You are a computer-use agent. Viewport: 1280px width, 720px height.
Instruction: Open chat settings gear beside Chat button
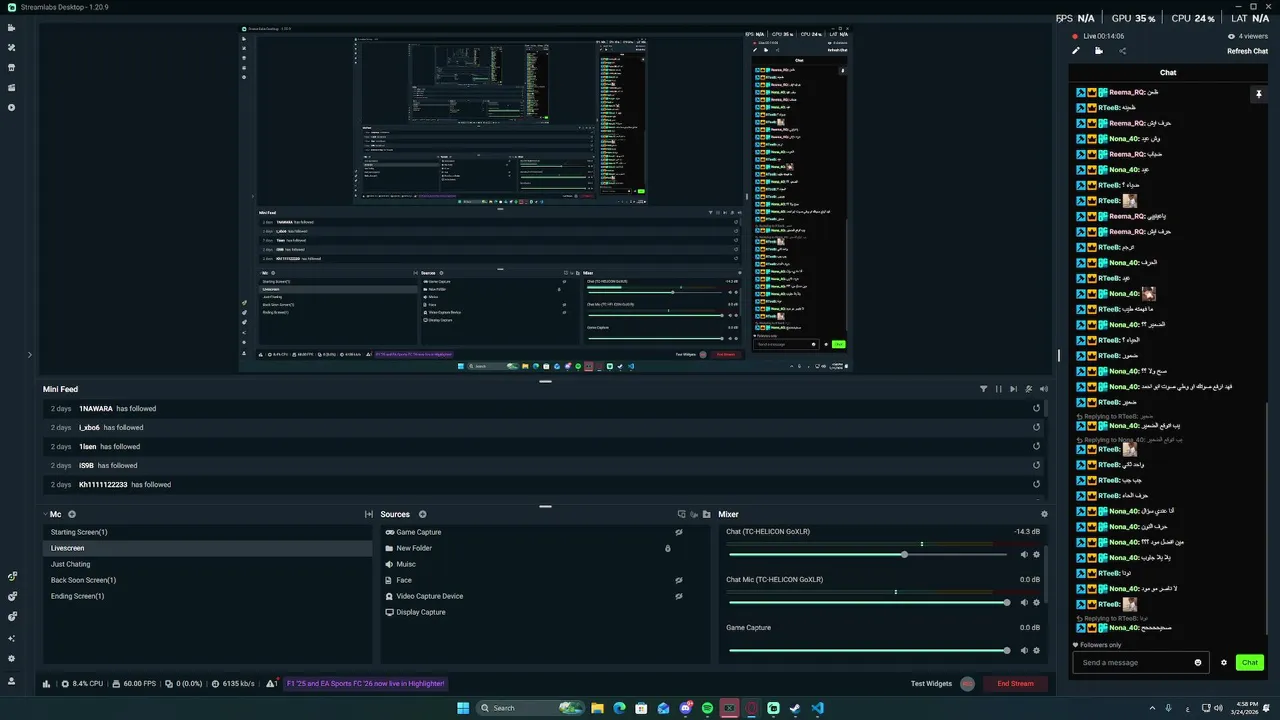[1223, 662]
